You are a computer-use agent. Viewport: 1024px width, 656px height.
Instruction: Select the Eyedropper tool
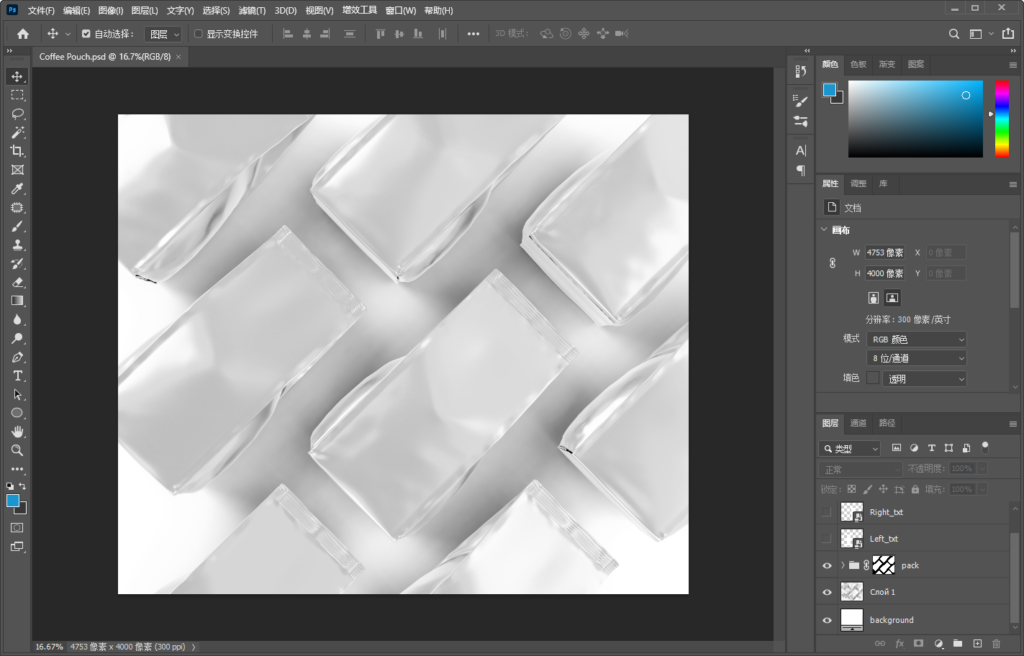(17, 189)
